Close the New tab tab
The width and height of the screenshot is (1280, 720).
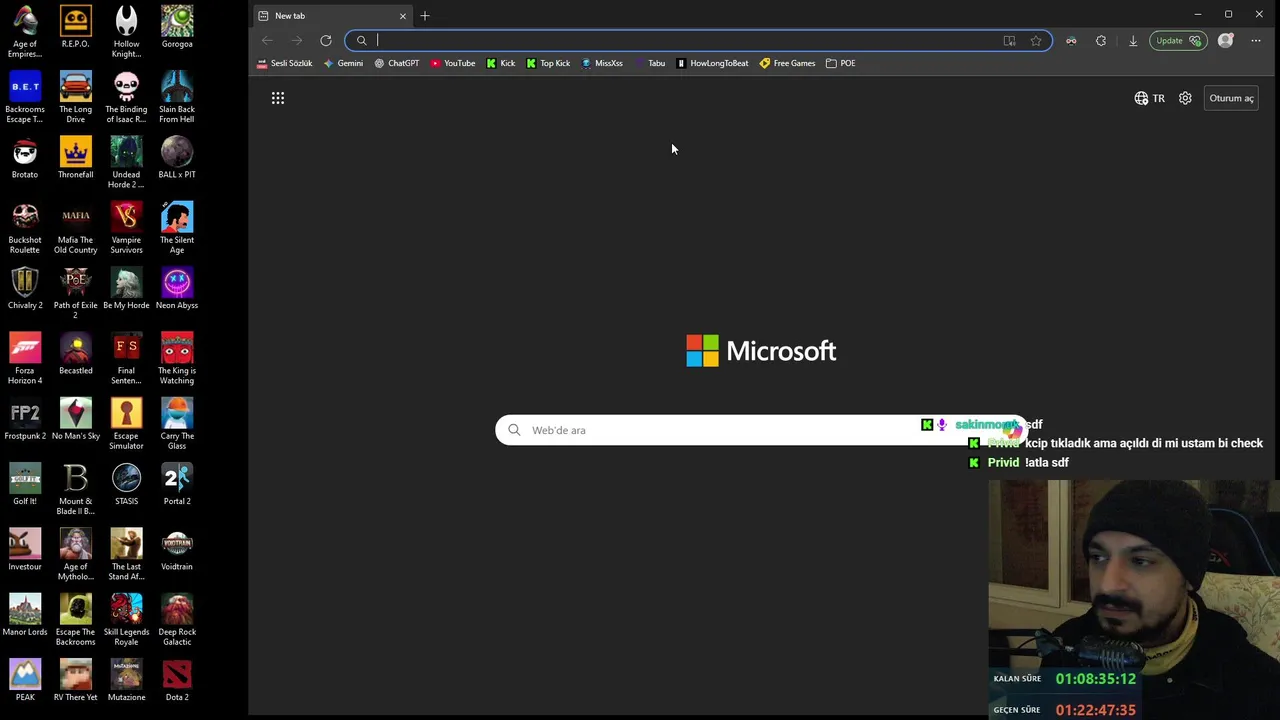403,16
